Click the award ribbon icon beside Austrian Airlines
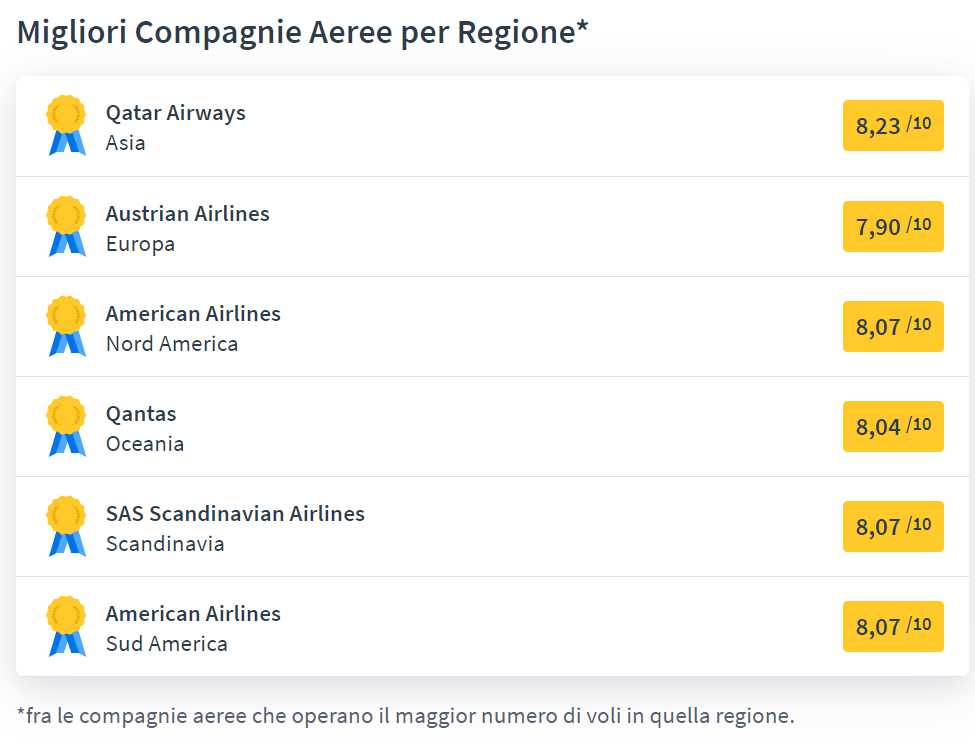This screenshot has width=975, height=742. coord(67,226)
